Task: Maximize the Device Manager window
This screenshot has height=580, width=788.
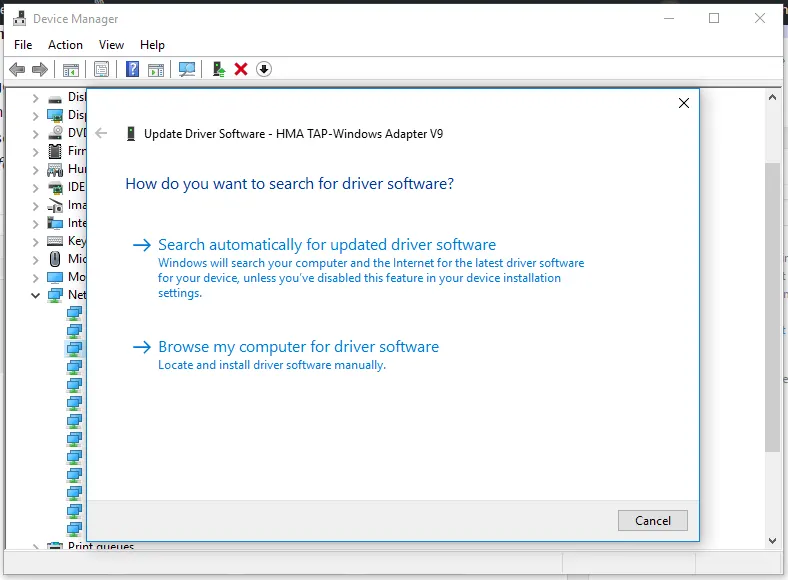Action: pyautogui.click(x=714, y=19)
